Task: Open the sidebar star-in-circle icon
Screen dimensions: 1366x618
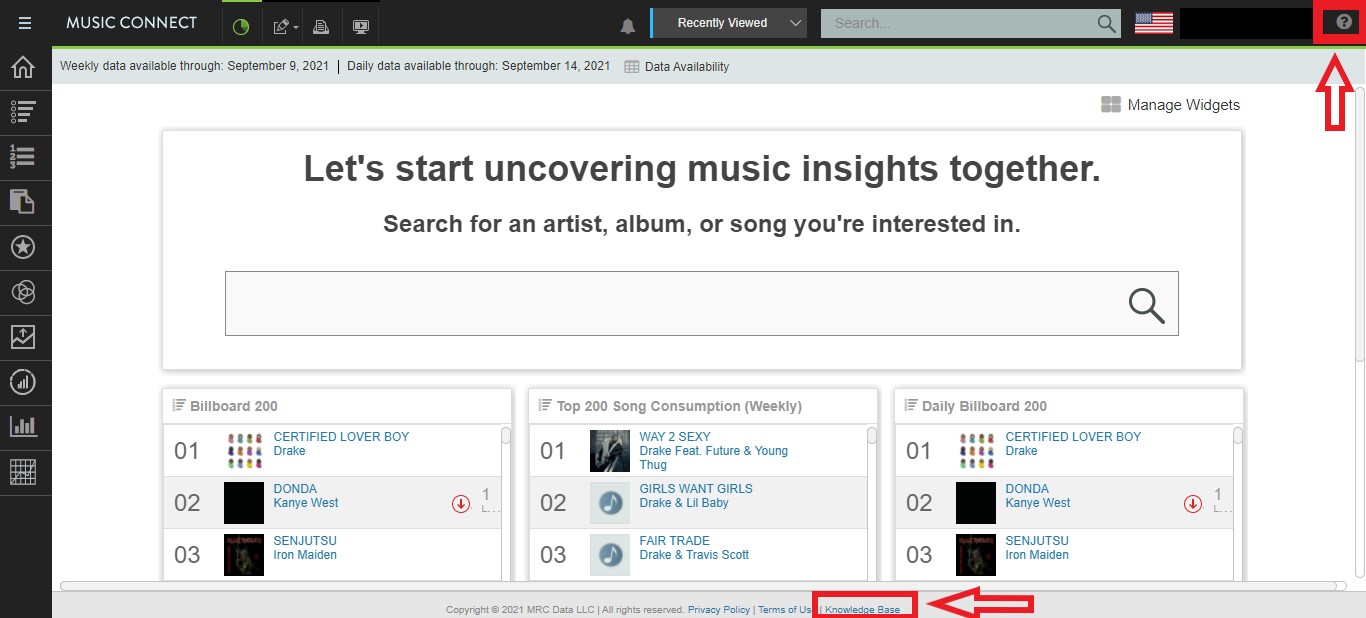Action: click(x=23, y=247)
